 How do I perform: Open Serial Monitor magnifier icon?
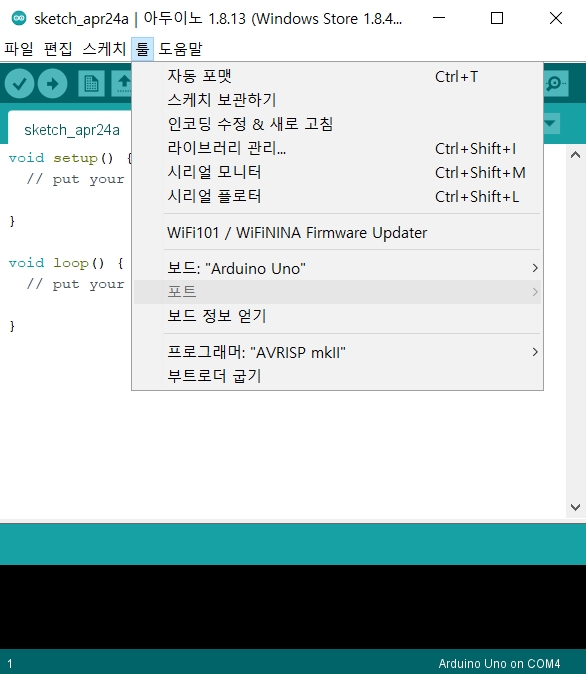[x=556, y=83]
